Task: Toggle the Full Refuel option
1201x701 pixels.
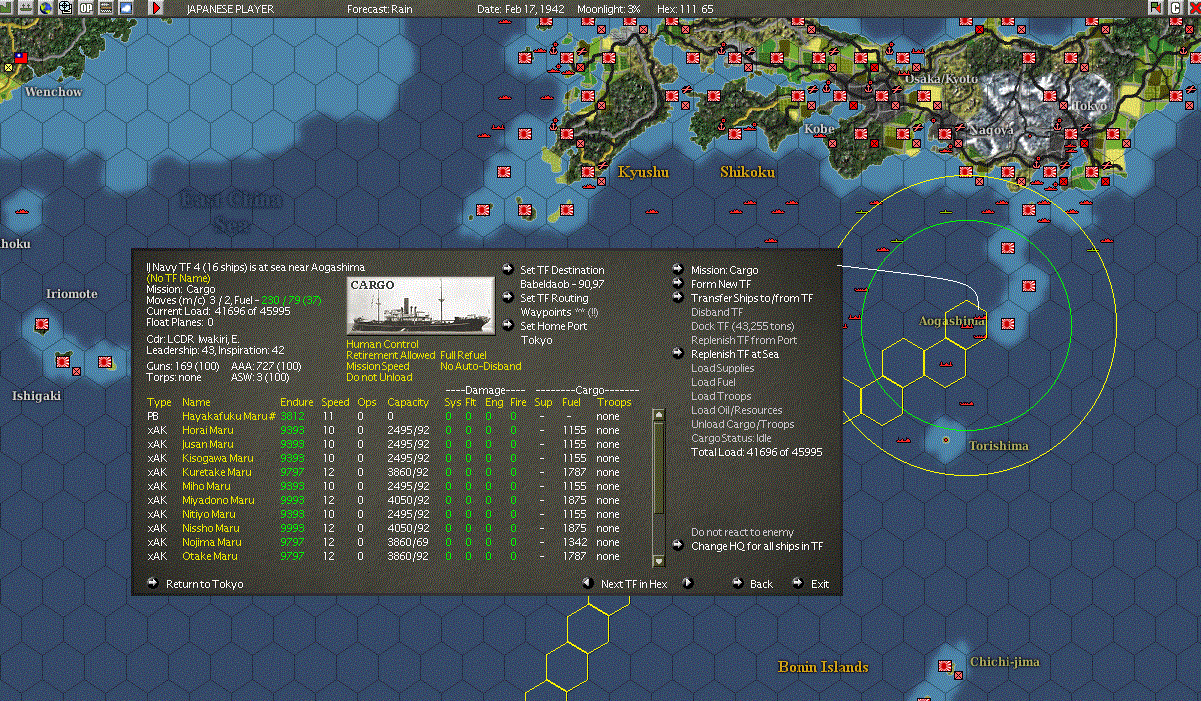Action: 465,355
